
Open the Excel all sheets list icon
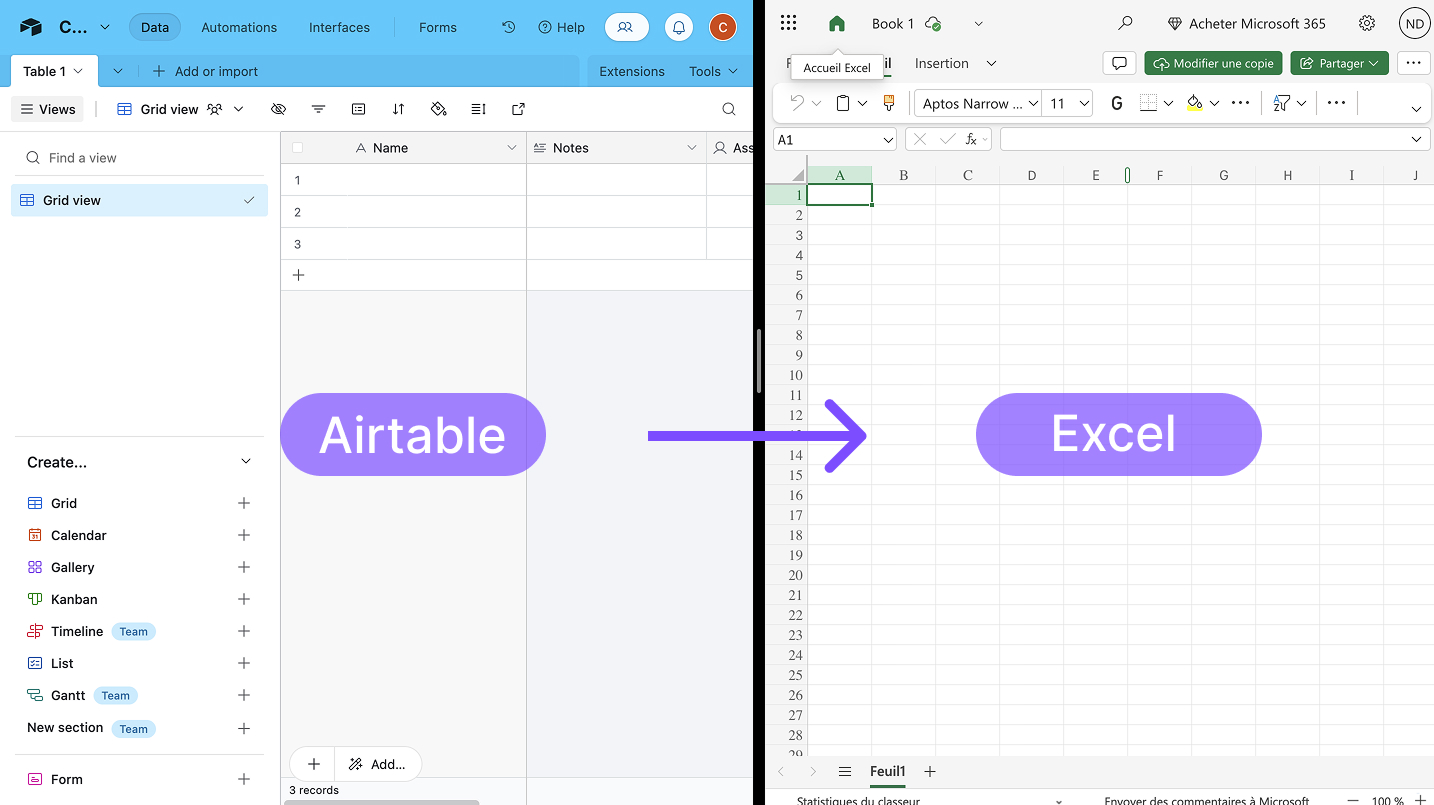(845, 771)
